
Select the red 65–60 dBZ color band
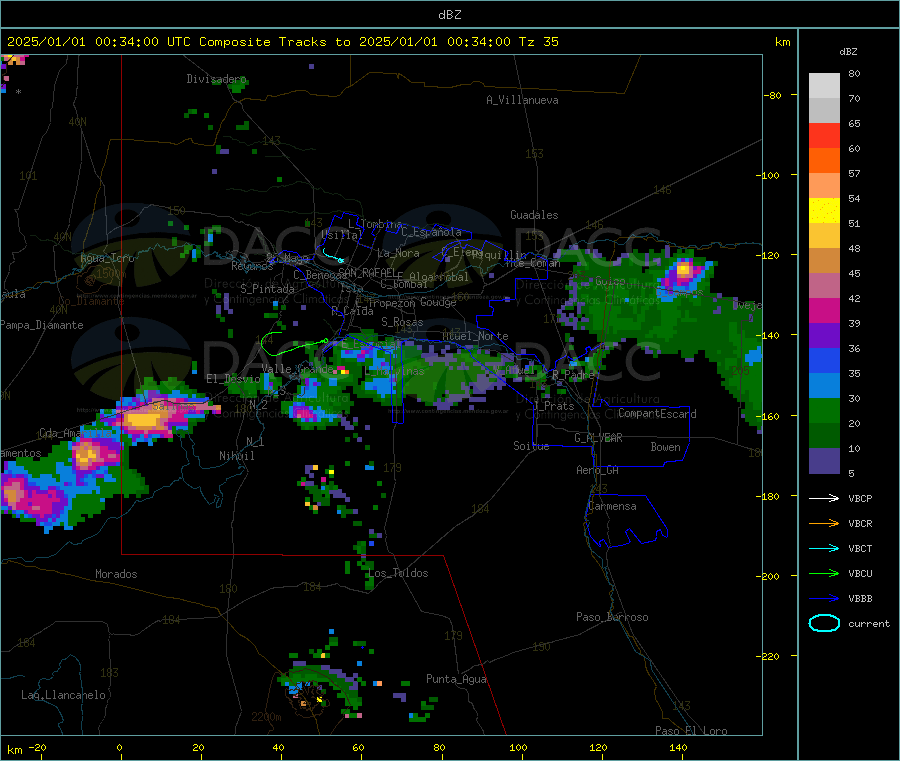[x=824, y=135]
